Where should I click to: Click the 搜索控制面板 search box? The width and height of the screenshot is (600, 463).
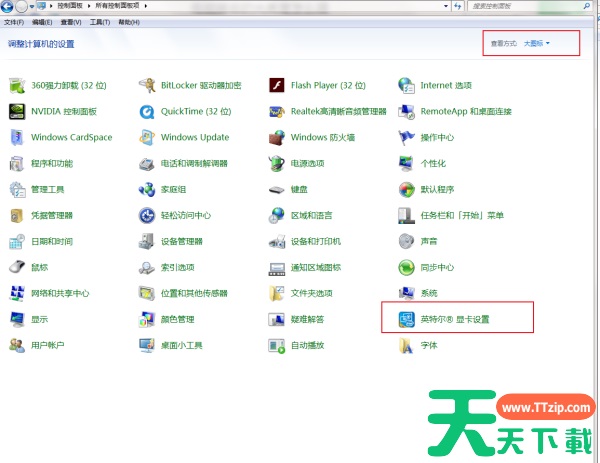(525, 6)
